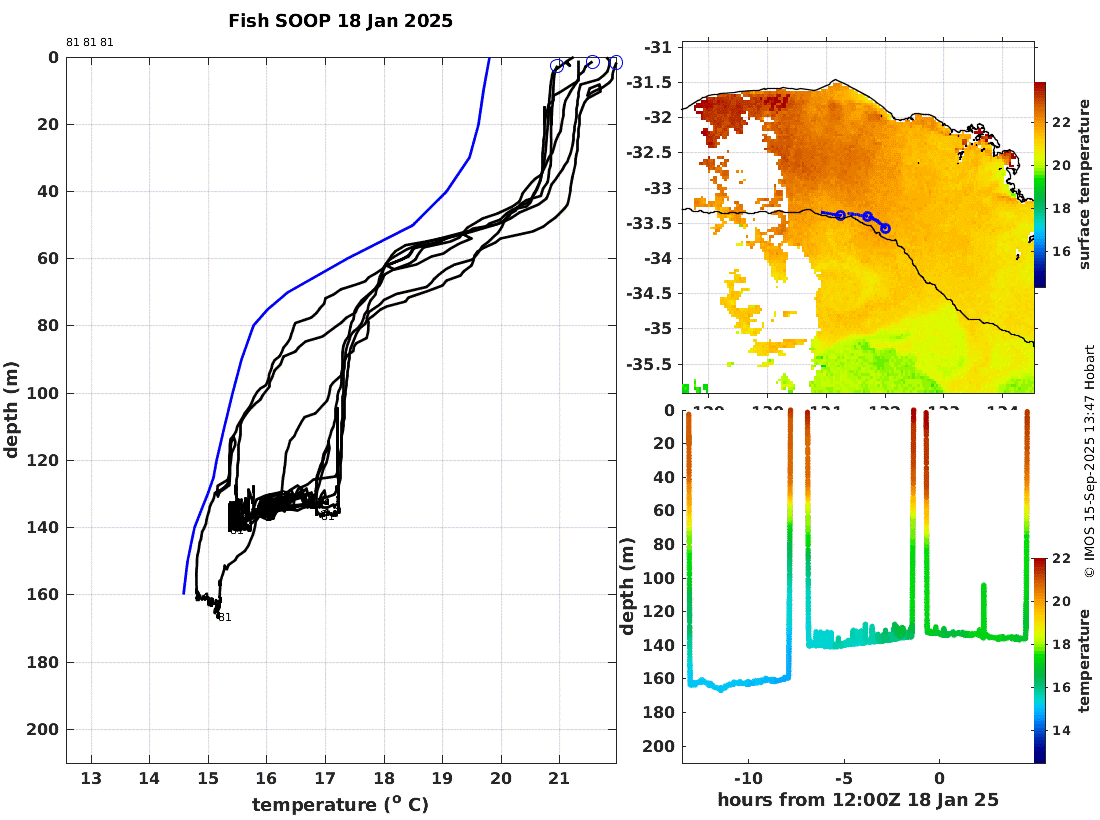Click the 'surface temperature' colorbar label
The height and width of the screenshot is (820, 1100).
coord(1085,184)
